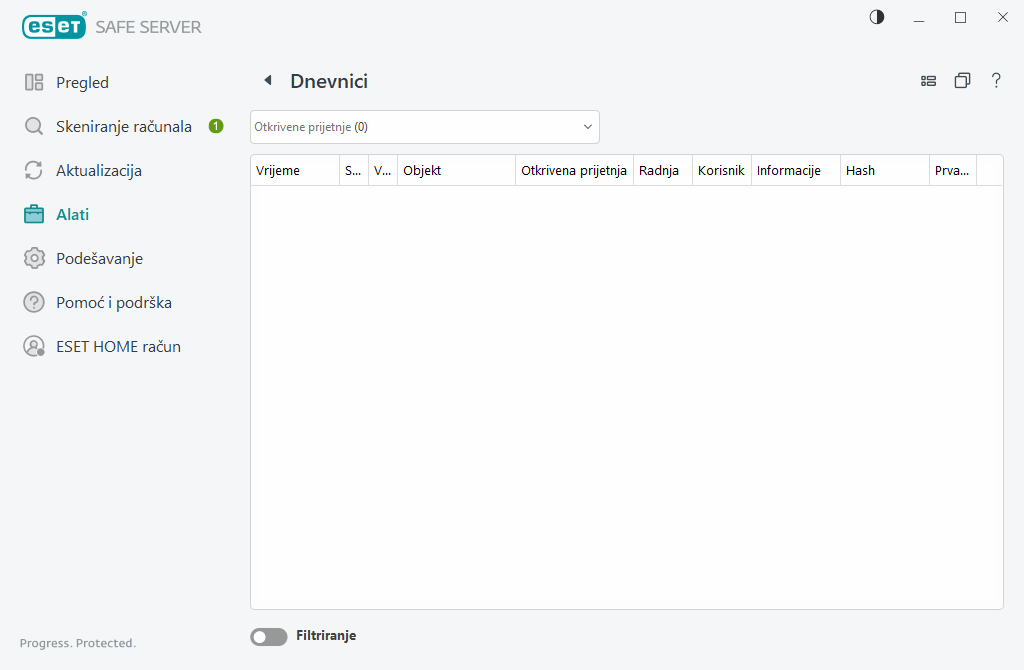The image size is (1024, 670).
Task: Click the help question mark icon
Action: (996, 81)
